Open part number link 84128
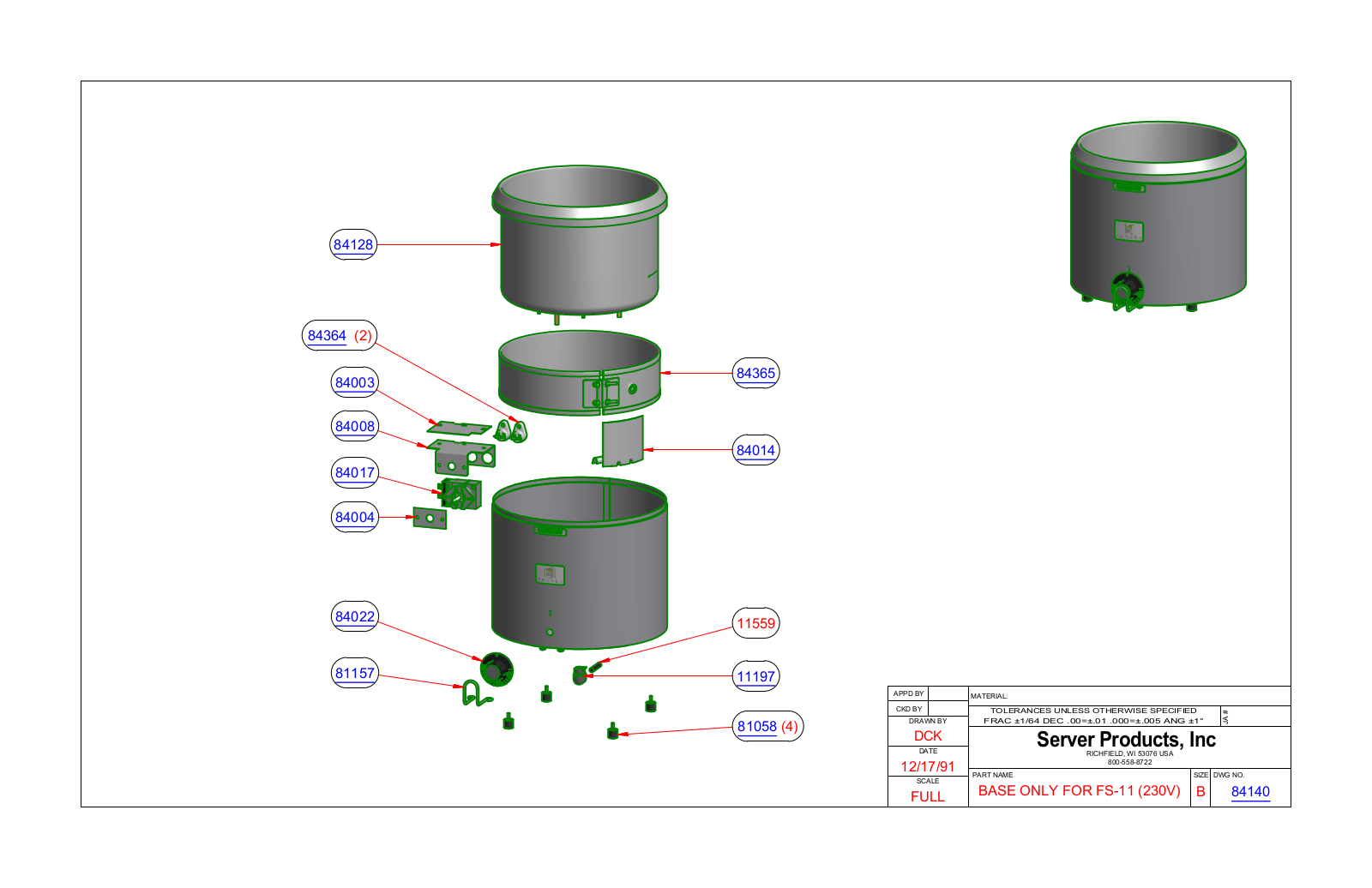Image resolution: width=1372 pixels, height=888 pixels. [x=353, y=244]
